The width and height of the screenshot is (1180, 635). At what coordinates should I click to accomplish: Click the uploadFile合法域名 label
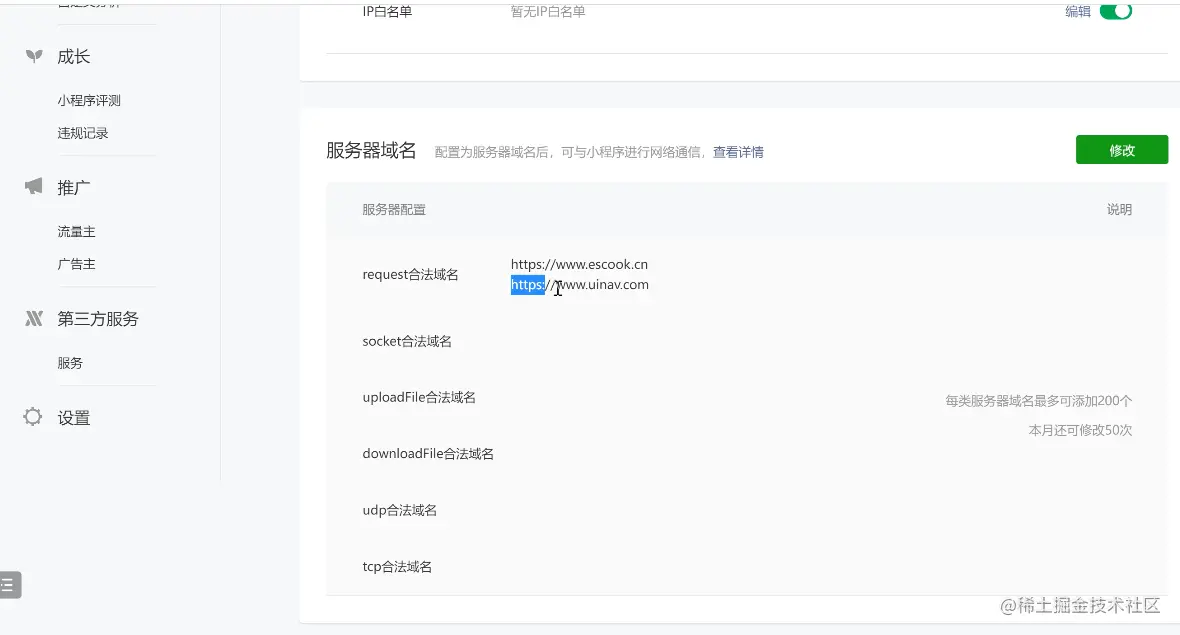418,397
